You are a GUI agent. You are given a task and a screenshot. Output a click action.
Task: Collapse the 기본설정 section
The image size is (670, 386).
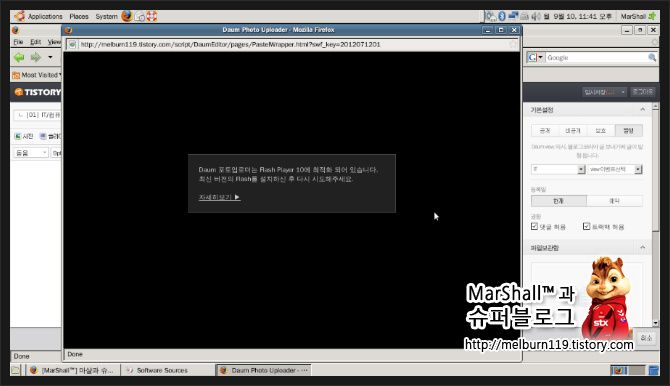[x=642, y=110]
